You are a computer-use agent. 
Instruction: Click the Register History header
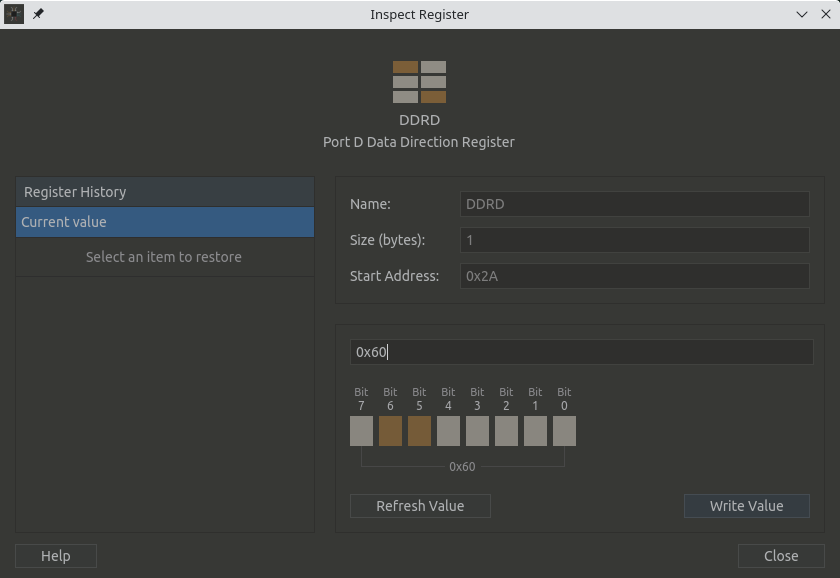tap(165, 192)
